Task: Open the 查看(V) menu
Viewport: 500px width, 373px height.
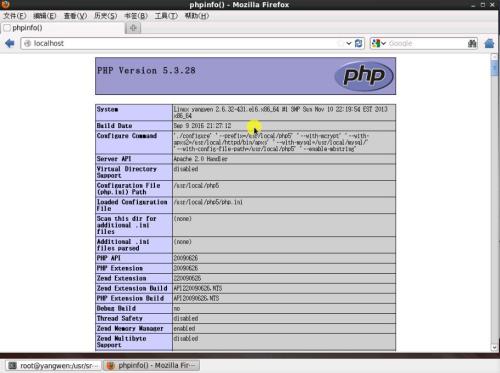Action: click(75, 16)
